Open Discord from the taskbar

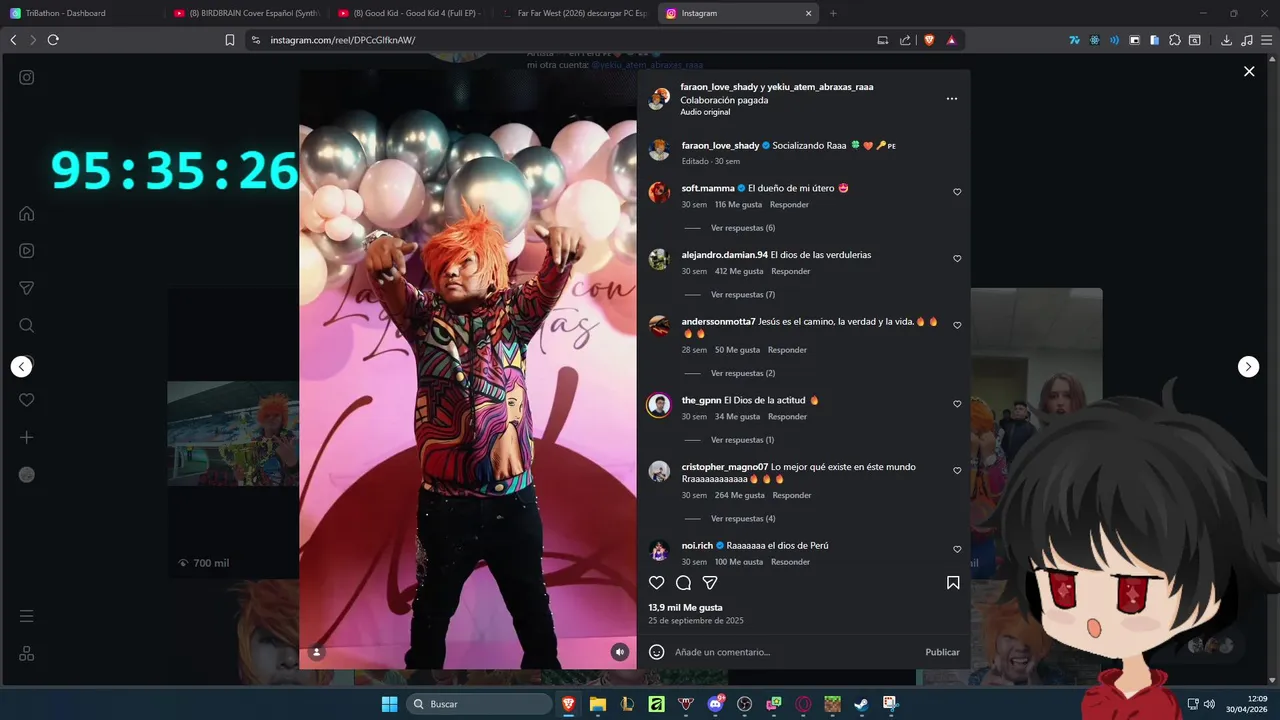(716, 704)
